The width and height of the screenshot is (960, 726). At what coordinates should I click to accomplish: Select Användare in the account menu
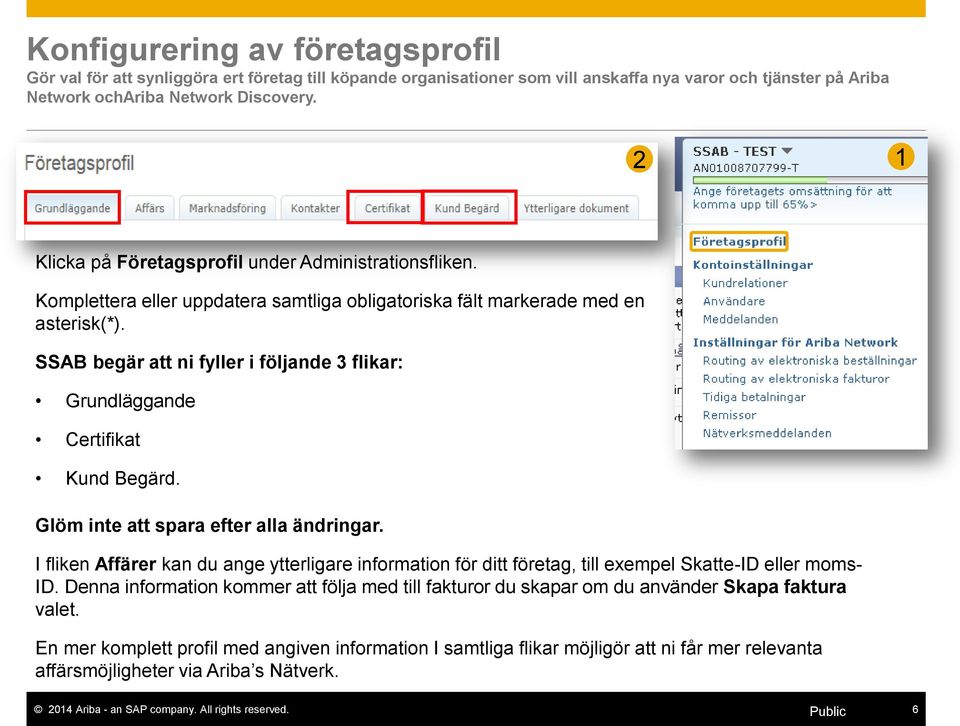tap(733, 301)
